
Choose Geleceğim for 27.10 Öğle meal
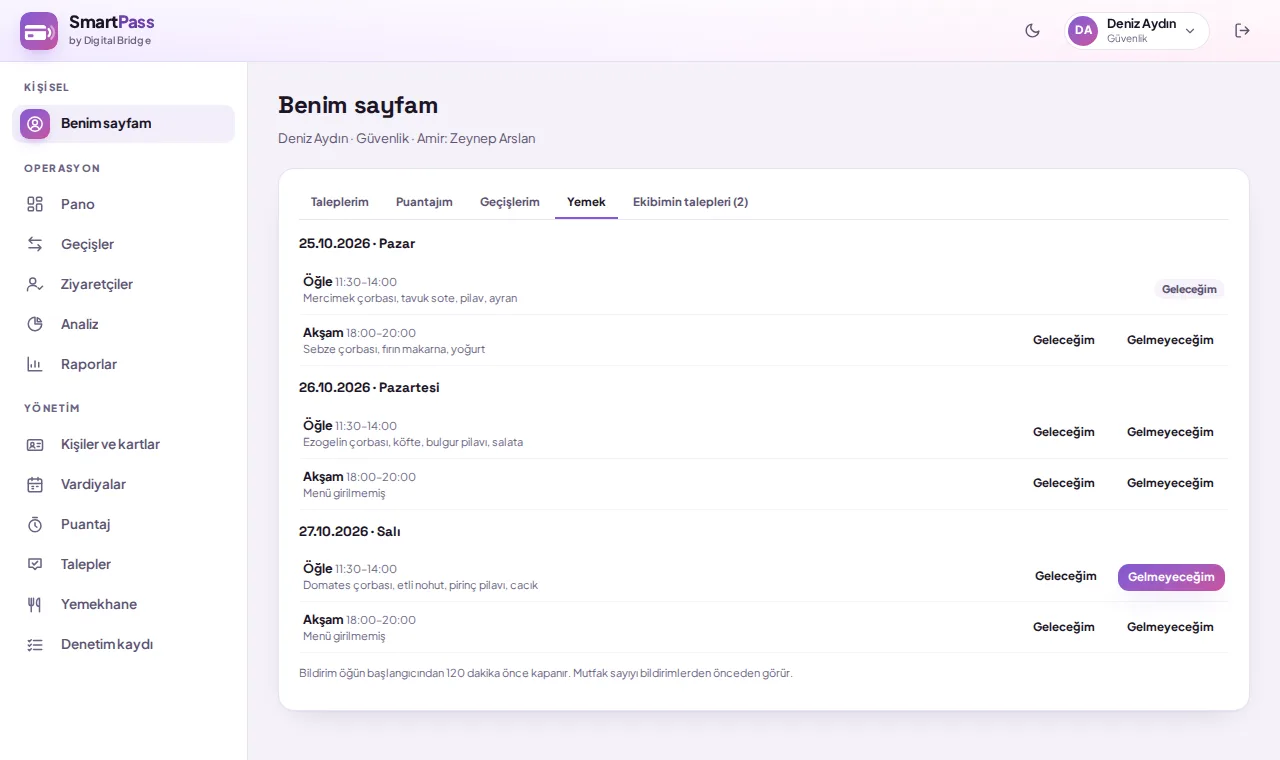point(1066,576)
